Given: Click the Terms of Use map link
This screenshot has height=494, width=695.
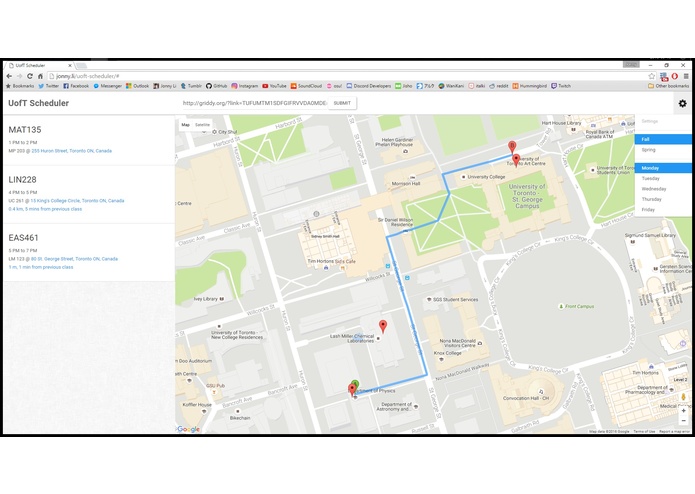Looking at the screenshot, I should [644, 432].
